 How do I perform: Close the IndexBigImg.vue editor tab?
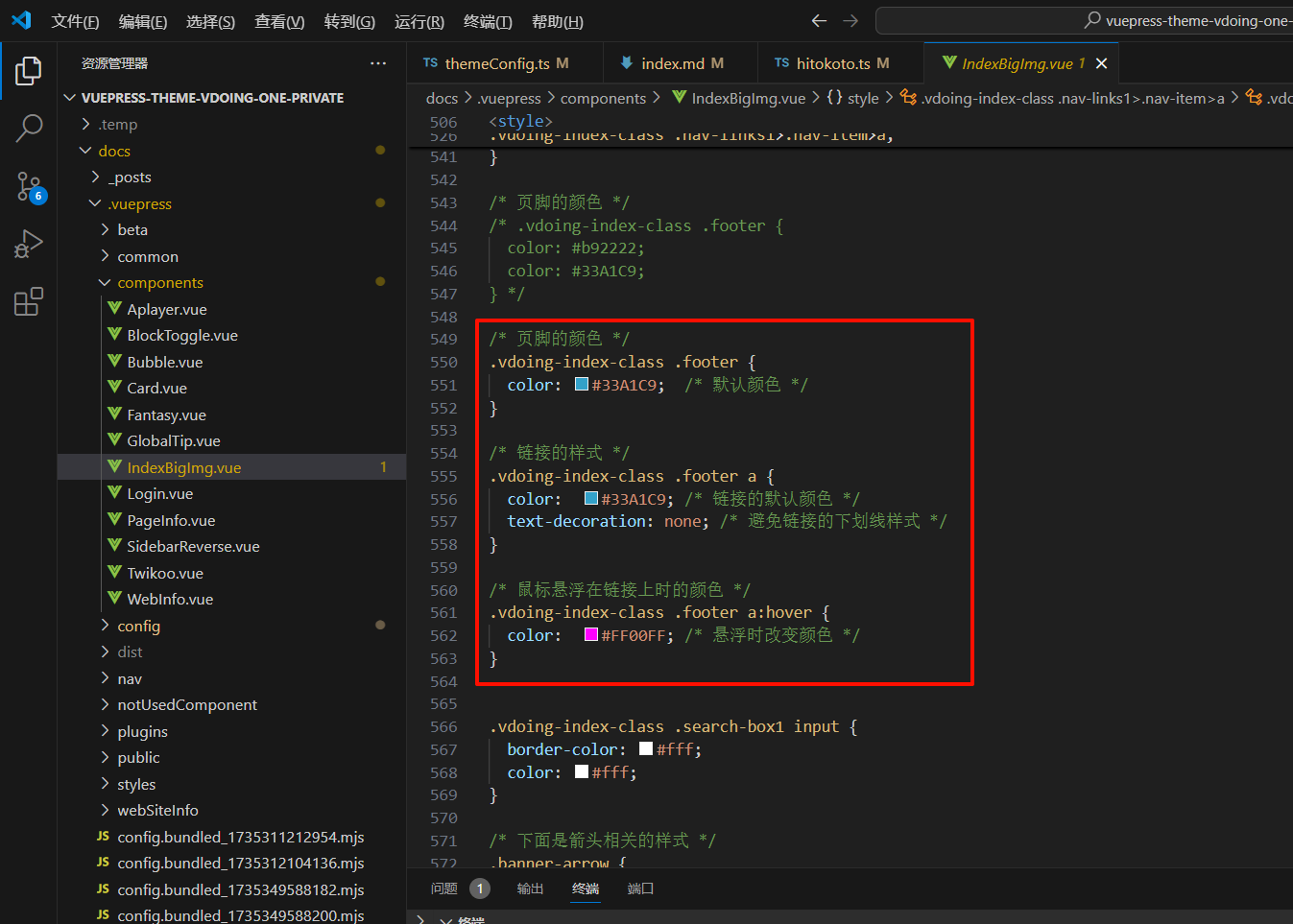1102,63
